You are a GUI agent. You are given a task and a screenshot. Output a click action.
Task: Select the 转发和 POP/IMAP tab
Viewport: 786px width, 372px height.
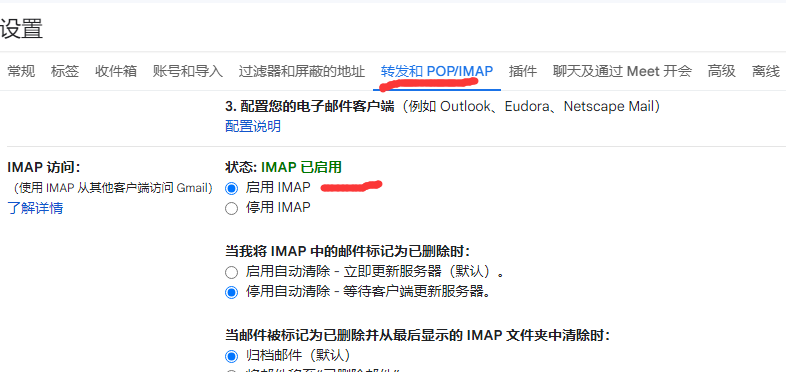437,71
